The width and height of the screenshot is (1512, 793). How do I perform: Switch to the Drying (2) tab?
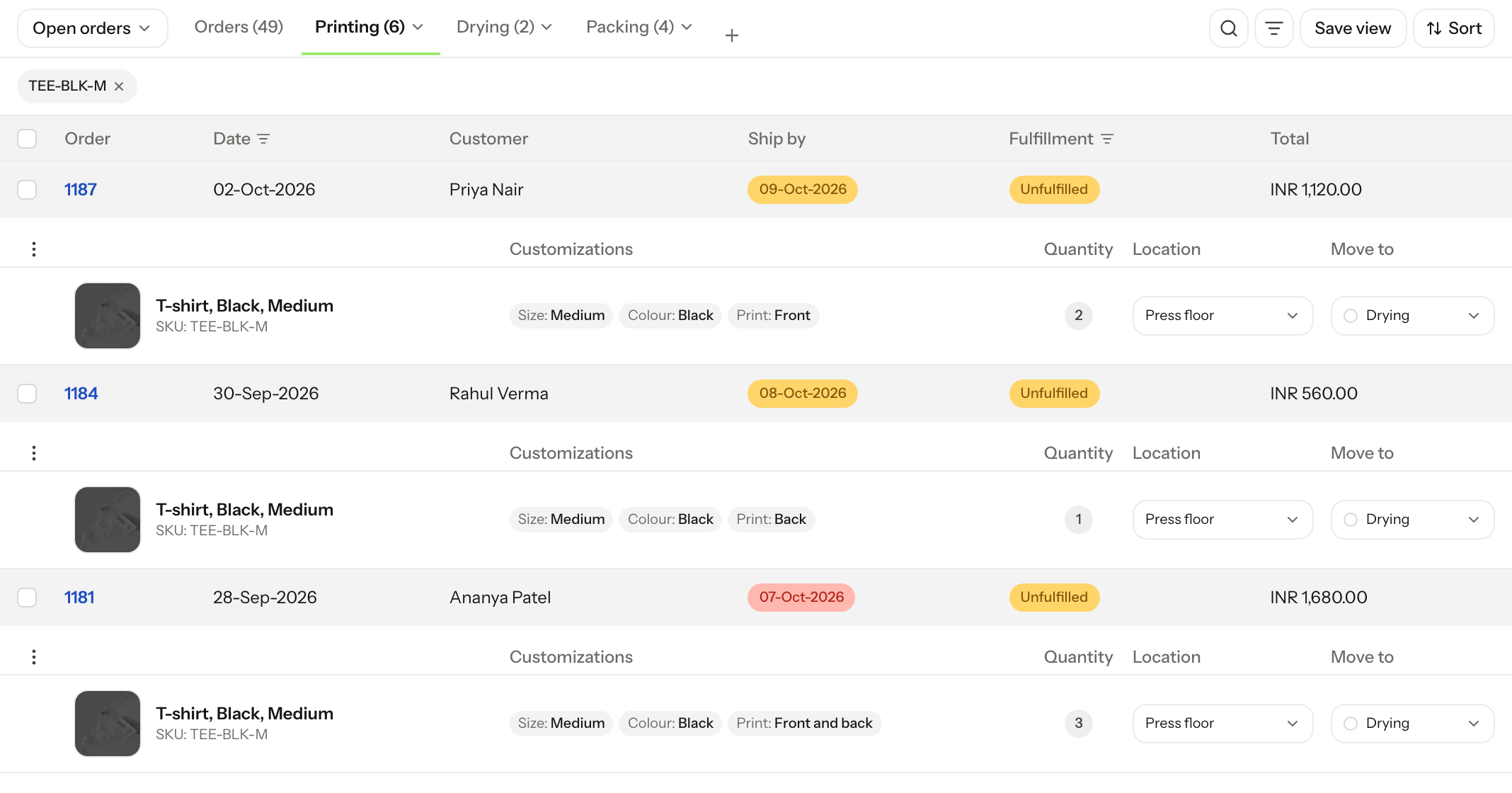point(504,27)
